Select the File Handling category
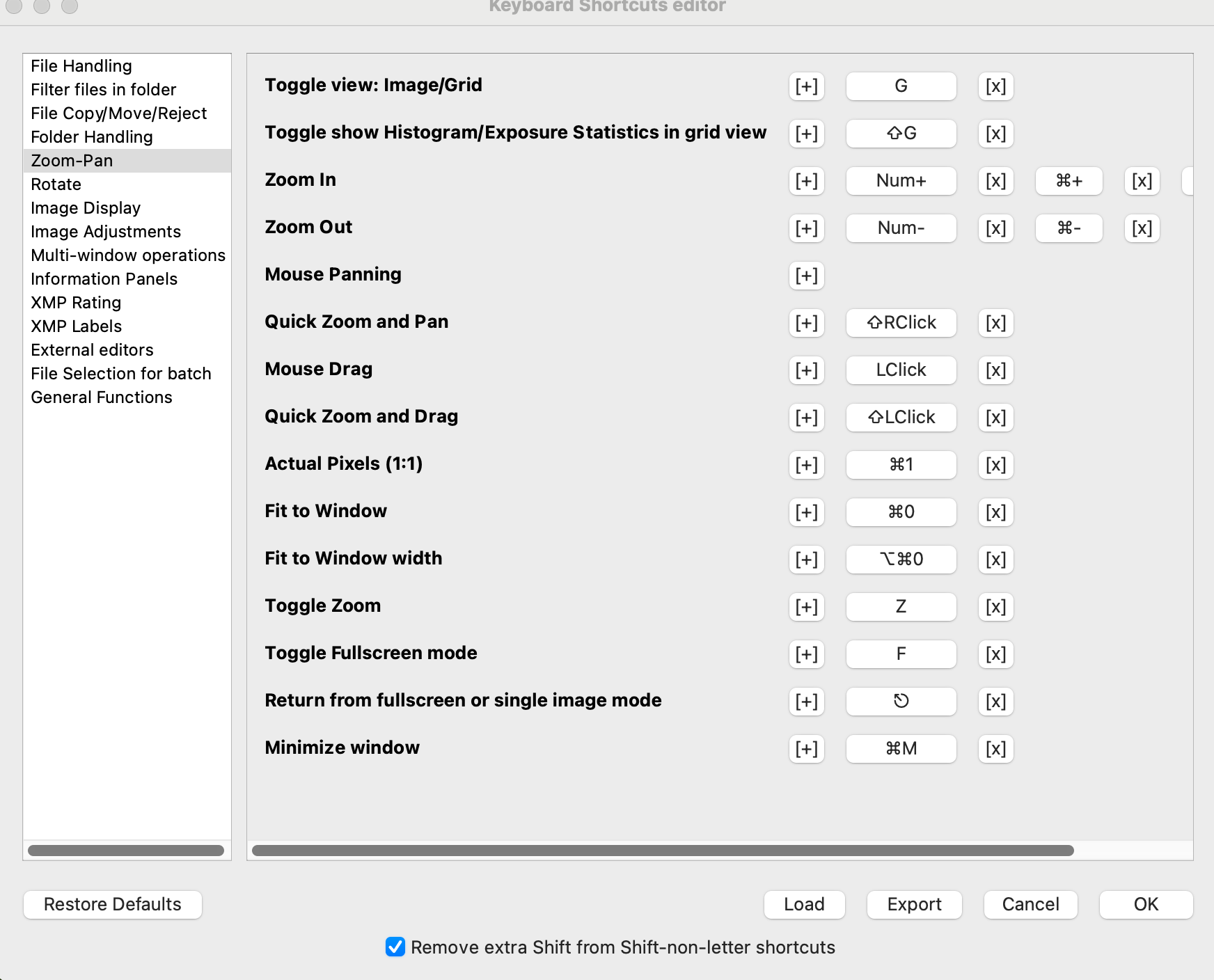This screenshot has height=980, width=1214. click(x=81, y=66)
